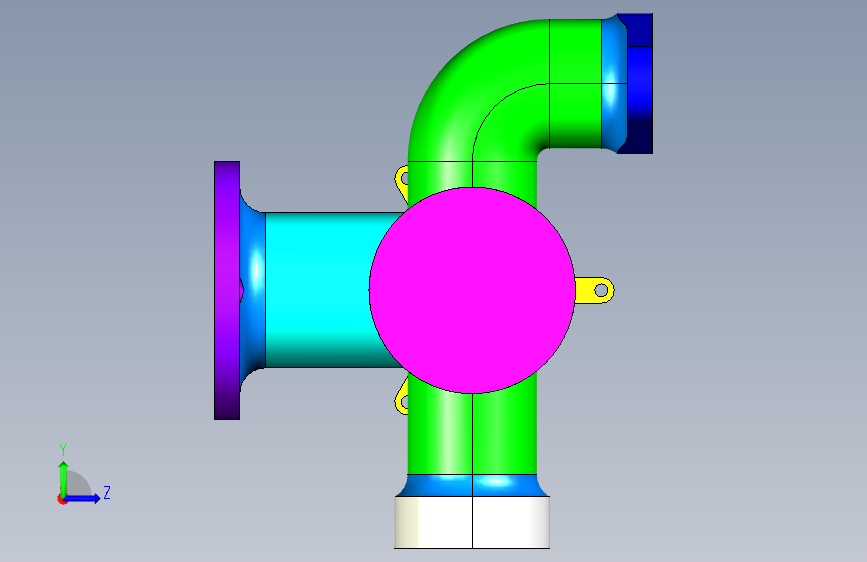This screenshot has height=562, width=867.
Task: Select the blue fillet next to dark blue cap
Action: tap(614, 84)
